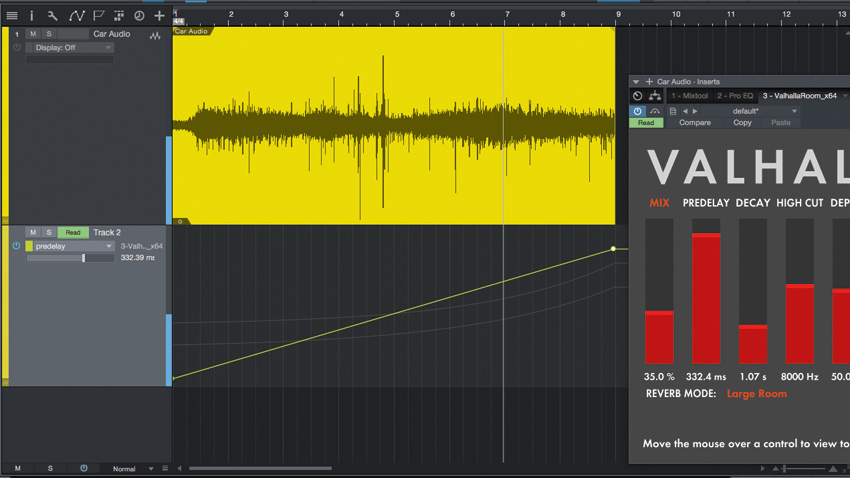The height and width of the screenshot is (478, 850).
Task: Click the plus icon in Inserts header
Action: (x=649, y=81)
